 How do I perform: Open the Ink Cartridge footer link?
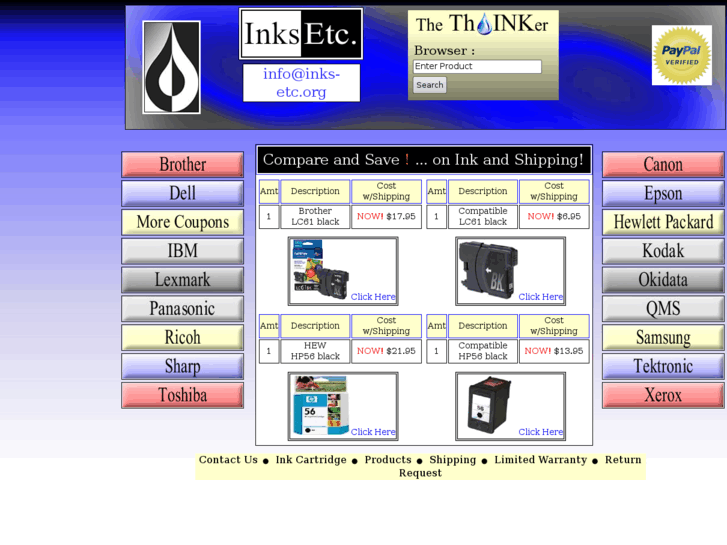[311, 460]
